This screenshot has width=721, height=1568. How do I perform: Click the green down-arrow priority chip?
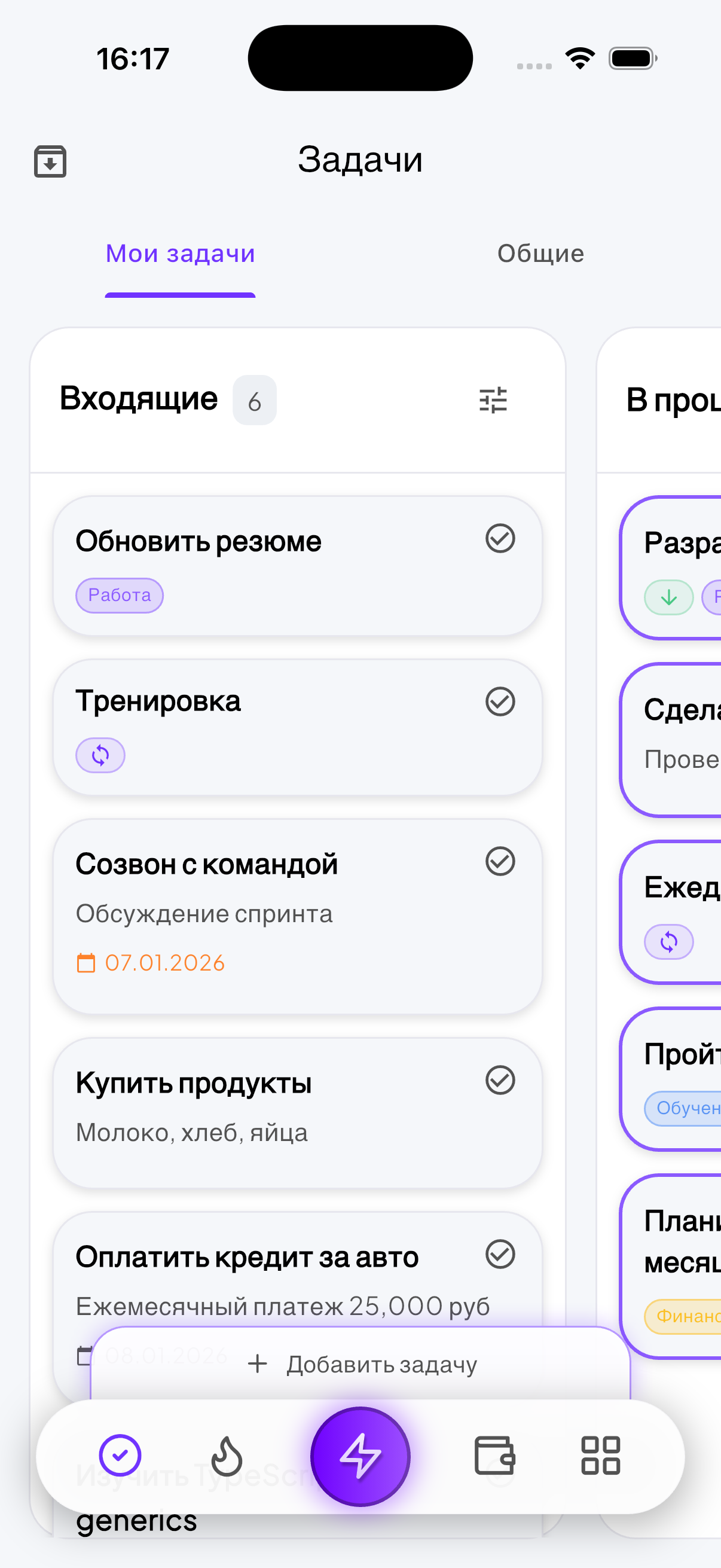click(x=668, y=597)
